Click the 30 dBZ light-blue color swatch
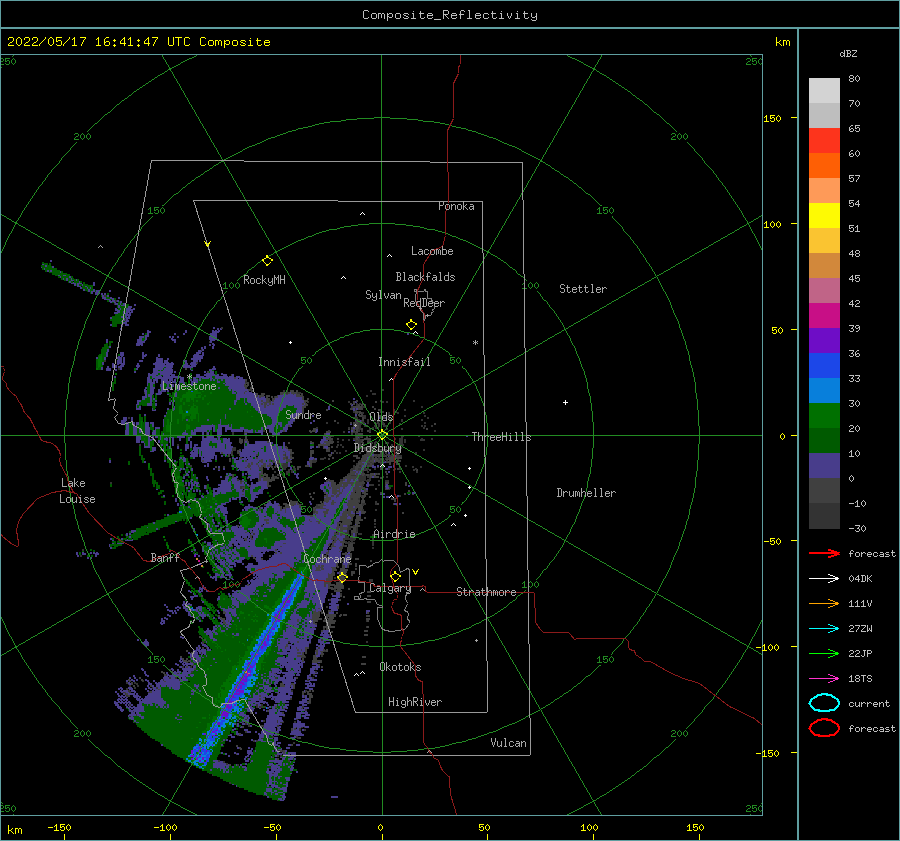900x841 pixels. pos(824,391)
